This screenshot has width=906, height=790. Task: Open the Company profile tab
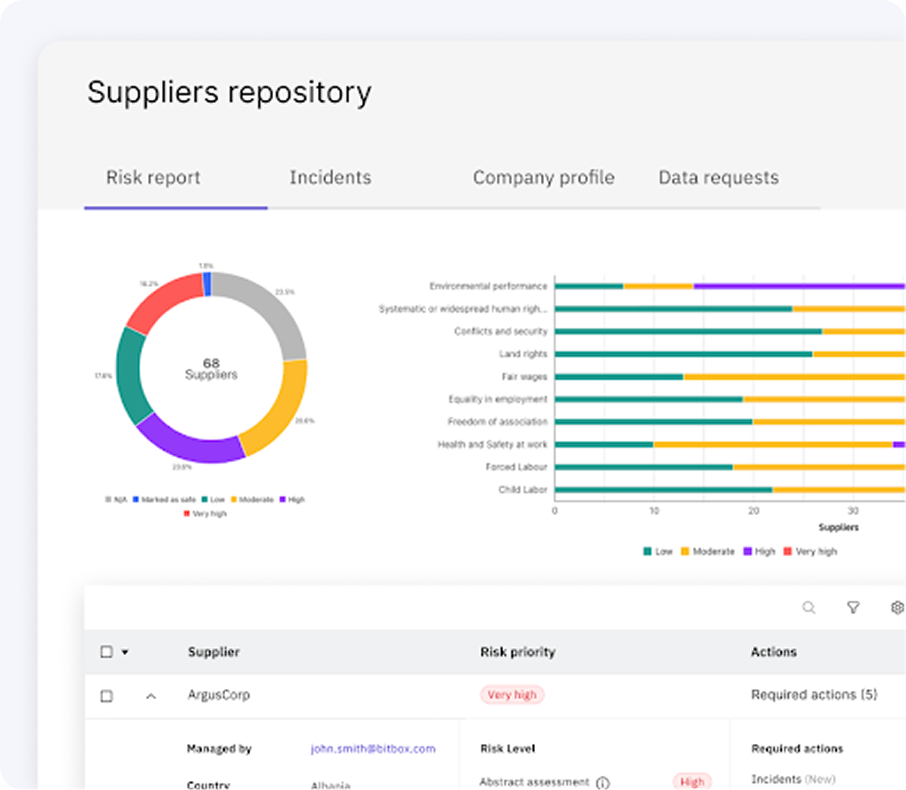(x=543, y=178)
